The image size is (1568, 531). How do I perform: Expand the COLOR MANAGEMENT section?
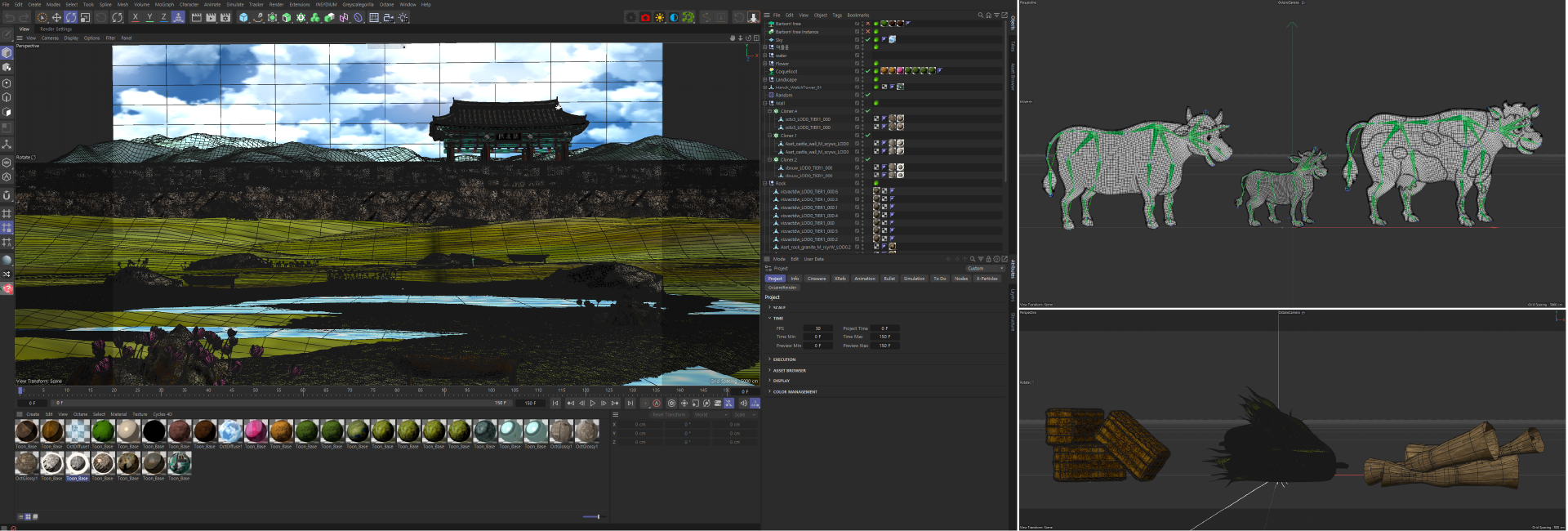click(795, 391)
